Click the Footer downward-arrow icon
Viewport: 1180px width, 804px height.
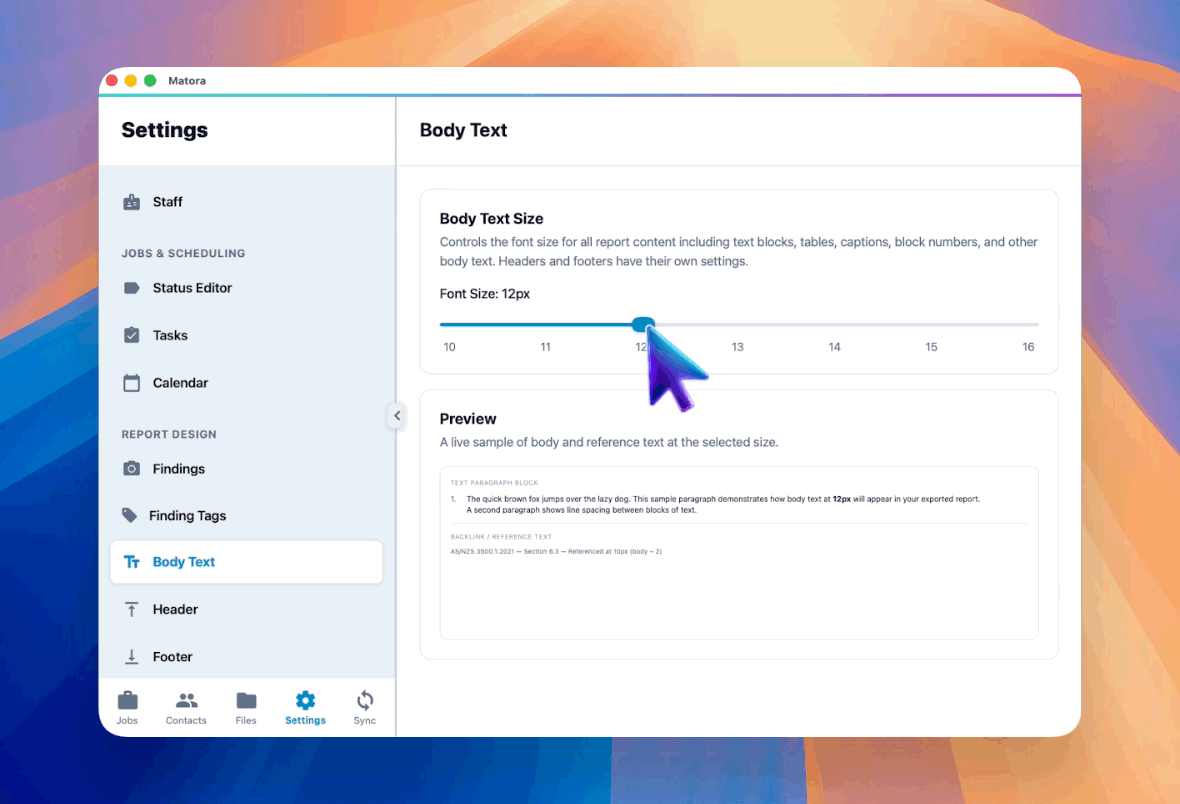(x=132, y=656)
